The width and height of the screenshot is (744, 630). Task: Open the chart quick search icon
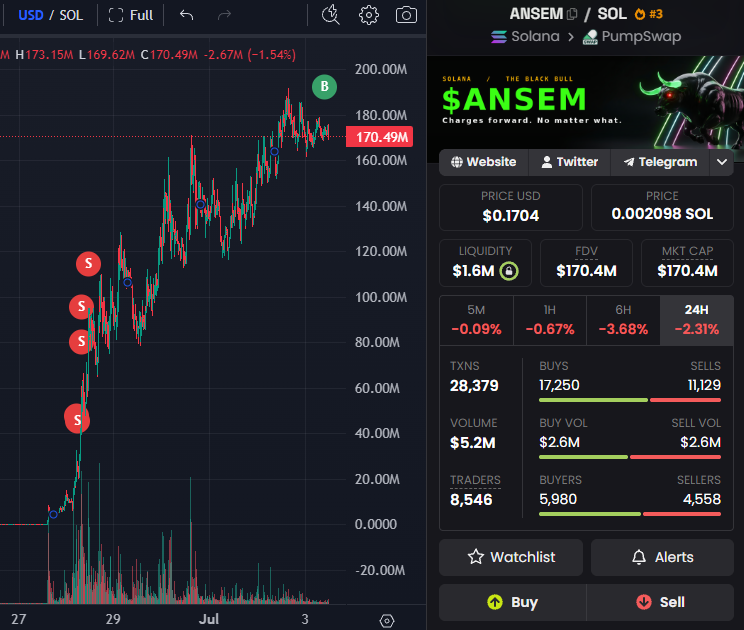tap(330, 15)
